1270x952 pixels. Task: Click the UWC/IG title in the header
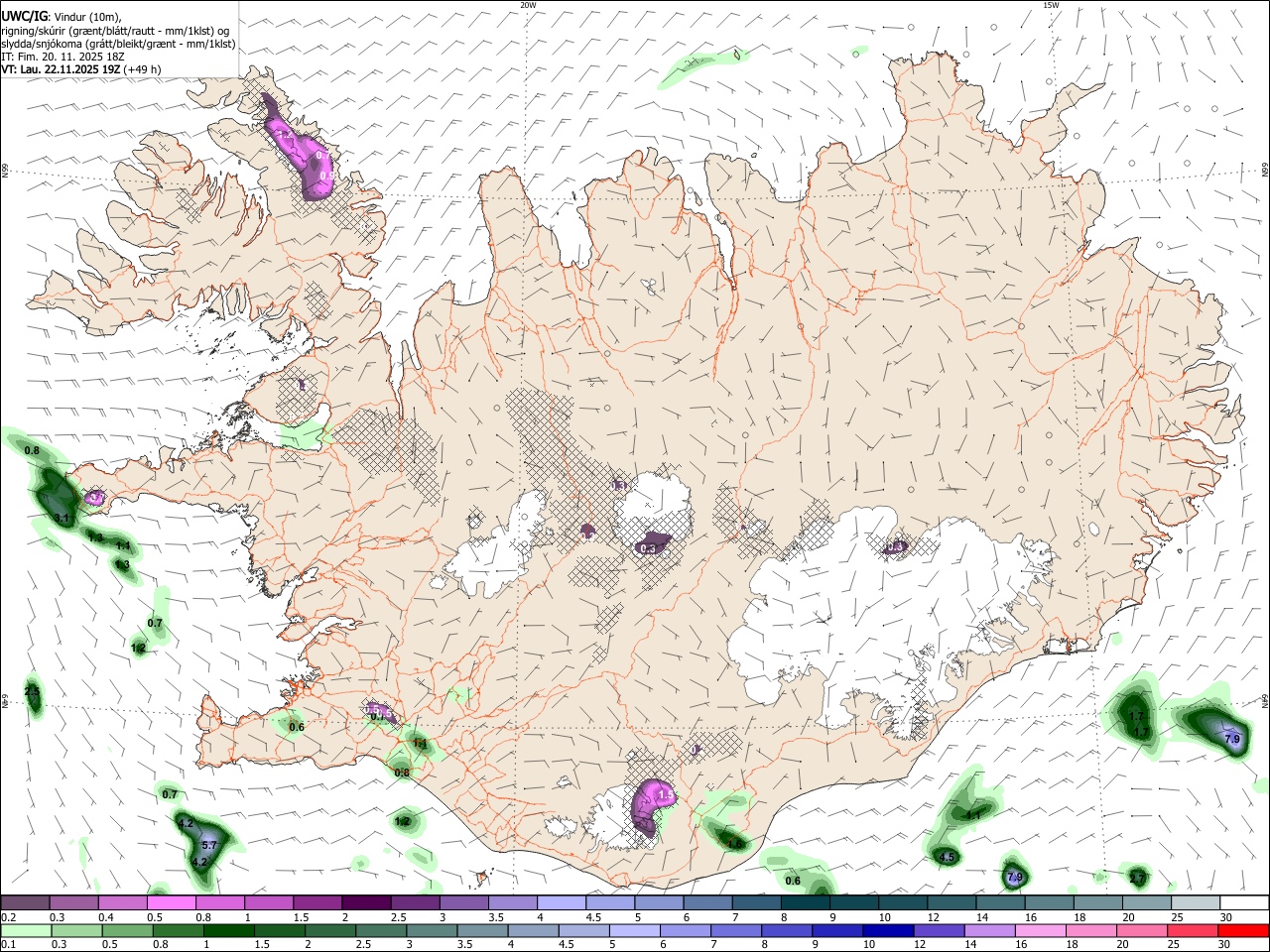(23, 16)
